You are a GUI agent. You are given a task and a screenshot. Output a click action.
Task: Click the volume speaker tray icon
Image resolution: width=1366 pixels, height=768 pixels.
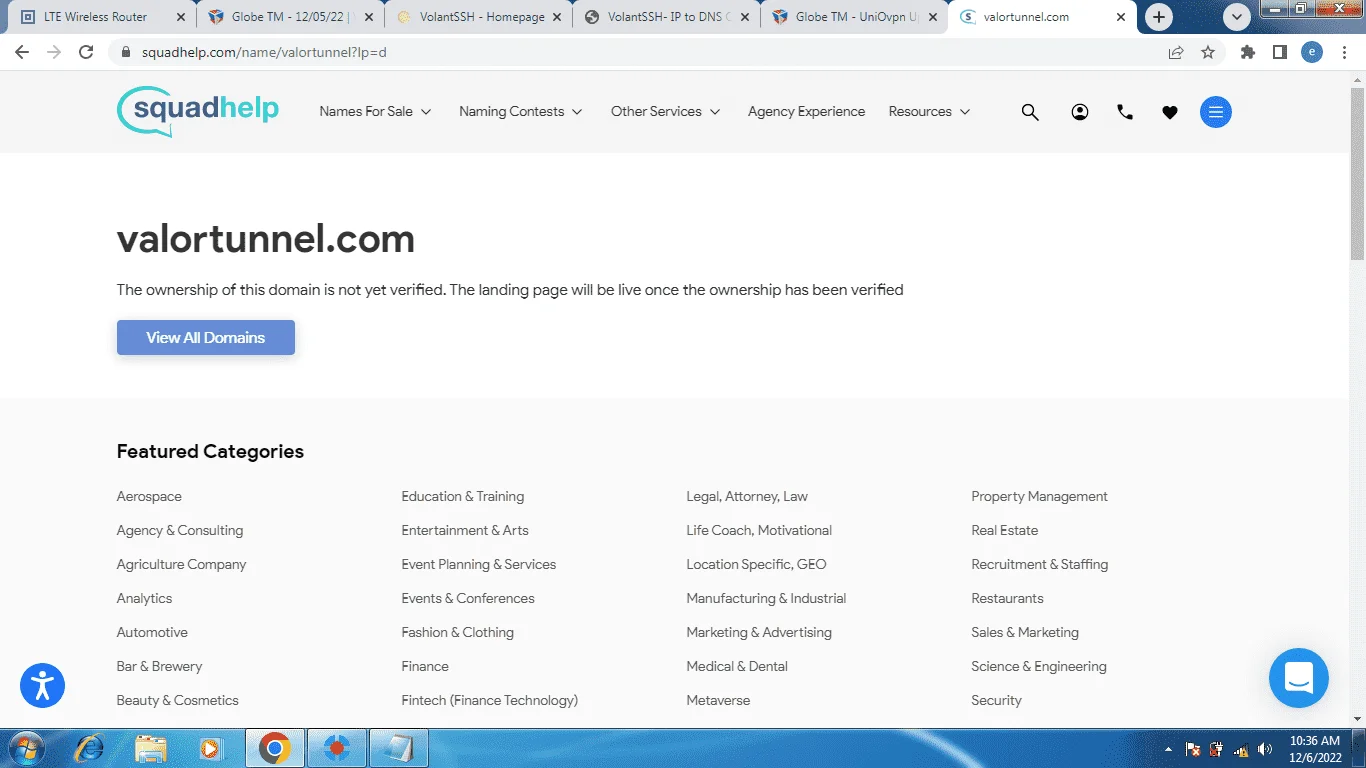pyautogui.click(x=1265, y=749)
